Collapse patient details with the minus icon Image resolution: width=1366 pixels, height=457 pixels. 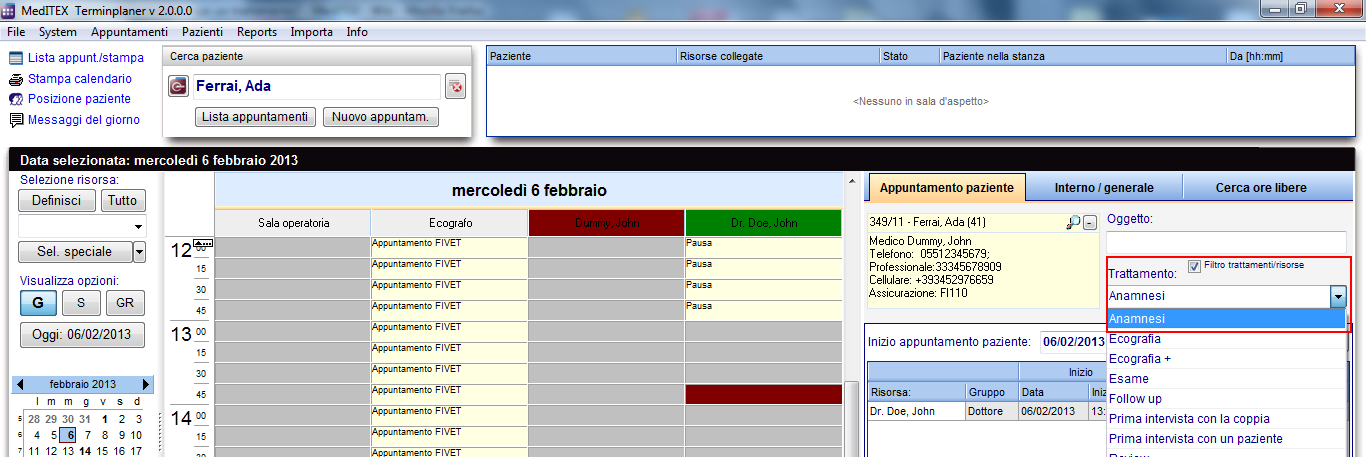[x=1090, y=222]
